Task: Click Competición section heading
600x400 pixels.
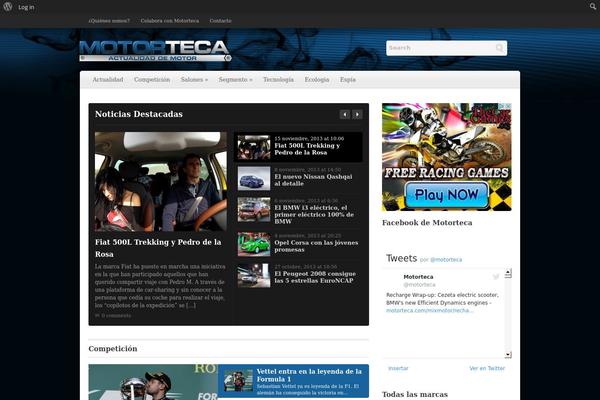Action: pos(112,349)
